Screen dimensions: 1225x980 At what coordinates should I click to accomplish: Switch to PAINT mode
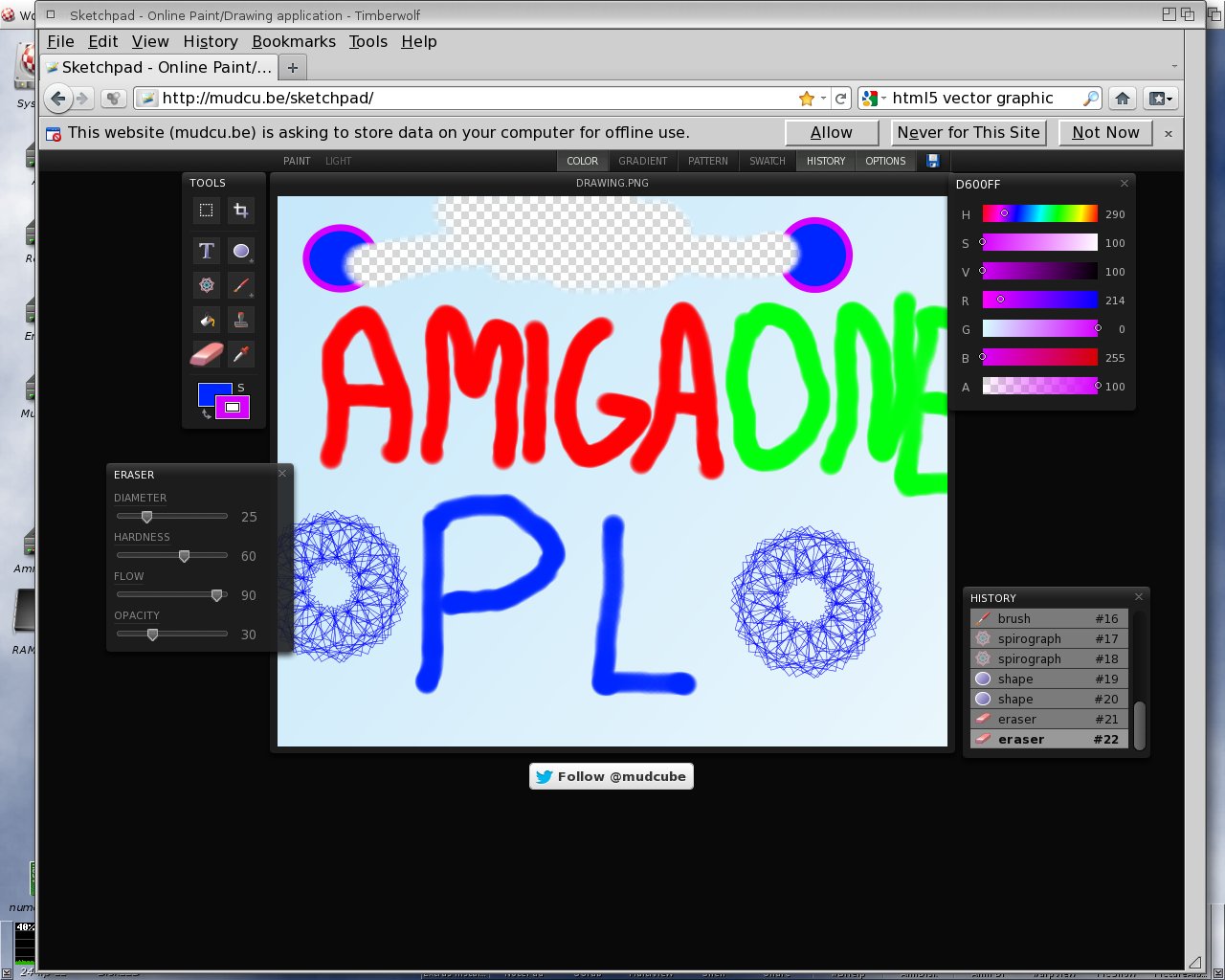coord(297,161)
